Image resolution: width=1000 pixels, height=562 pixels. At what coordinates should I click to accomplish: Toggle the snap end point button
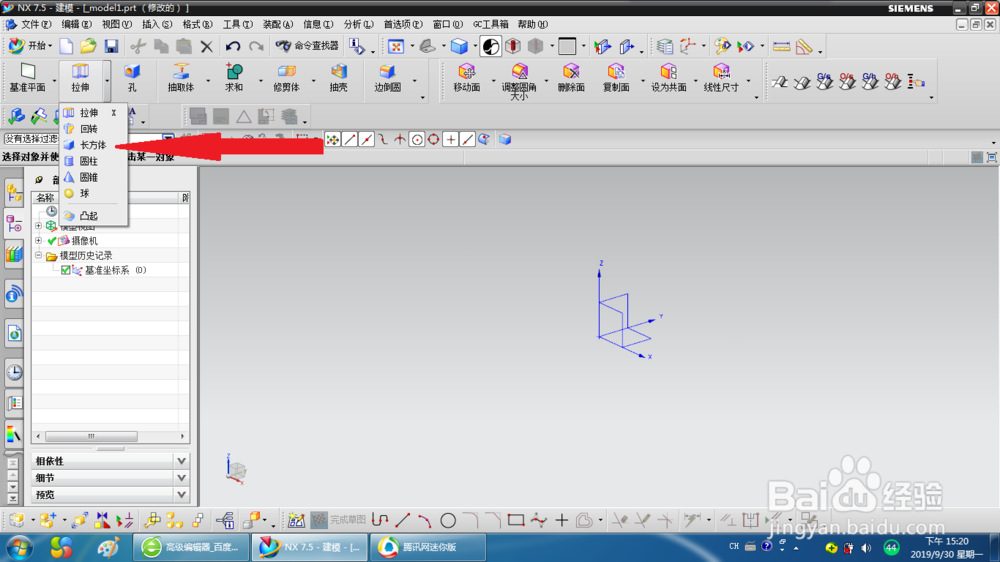pos(349,139)
